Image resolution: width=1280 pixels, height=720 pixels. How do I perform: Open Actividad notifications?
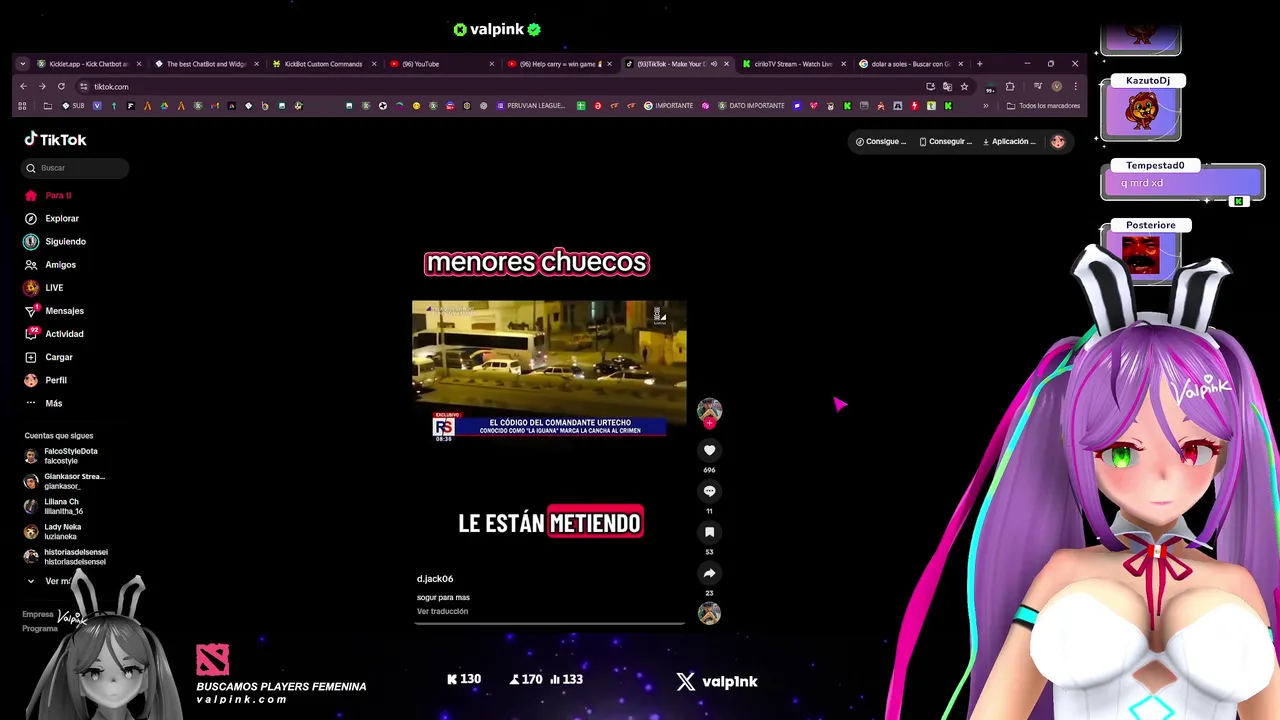coord(55,333)
